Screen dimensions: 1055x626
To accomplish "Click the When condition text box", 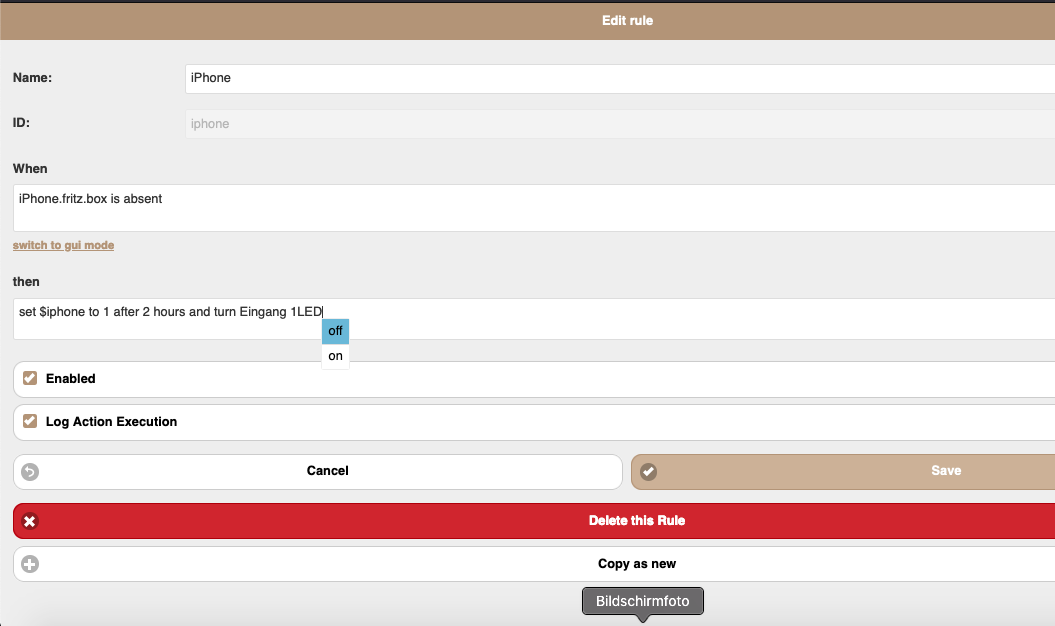I will [534, 208].
